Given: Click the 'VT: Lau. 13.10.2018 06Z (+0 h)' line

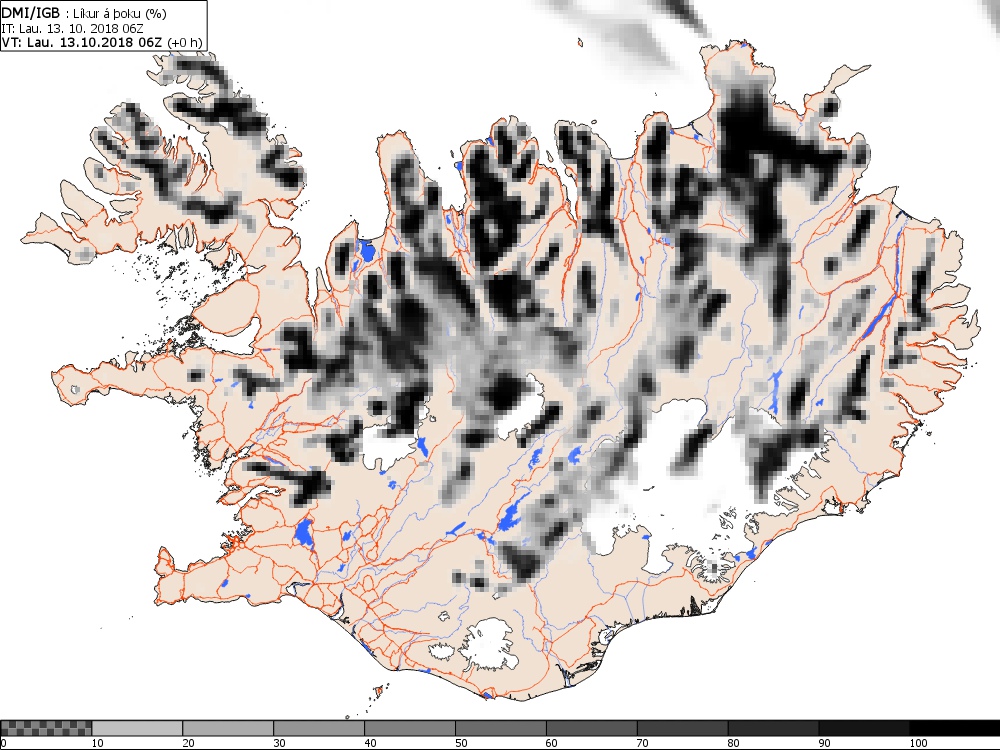Looking at the screenshot, I should click(x=102, y=42).
